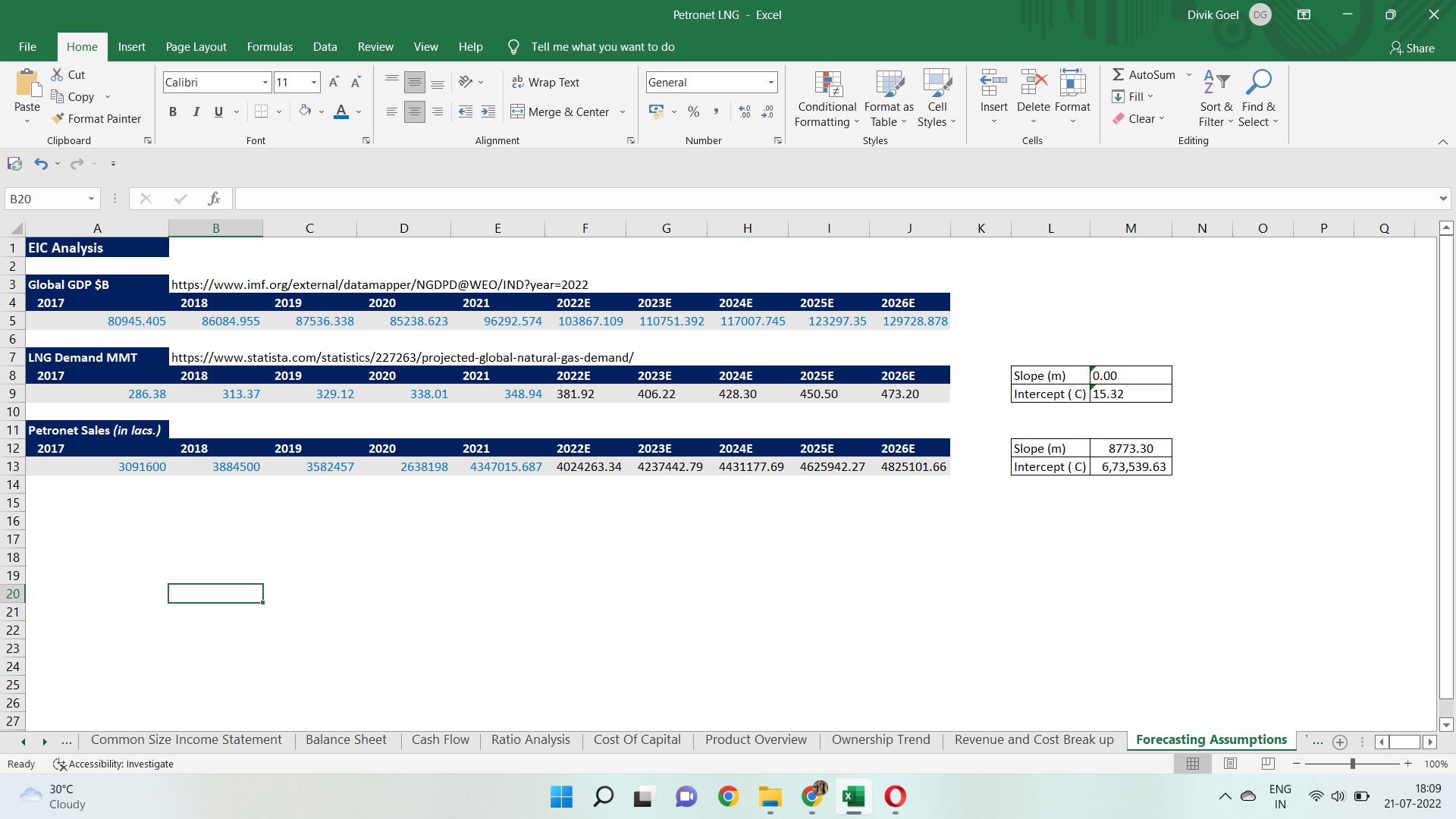Expand the formula bar
This screenshot has width=1456, height=819.
1442,199
